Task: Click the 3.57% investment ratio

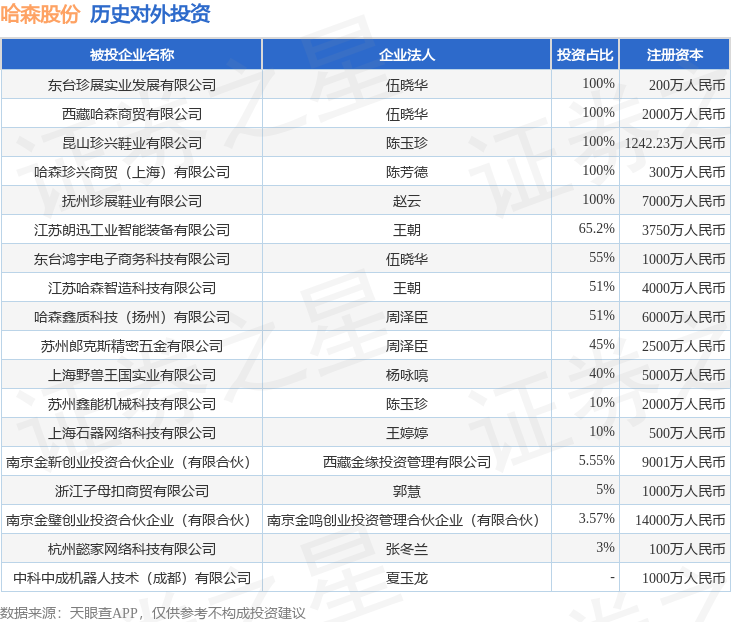Action: tap(596, 518)
